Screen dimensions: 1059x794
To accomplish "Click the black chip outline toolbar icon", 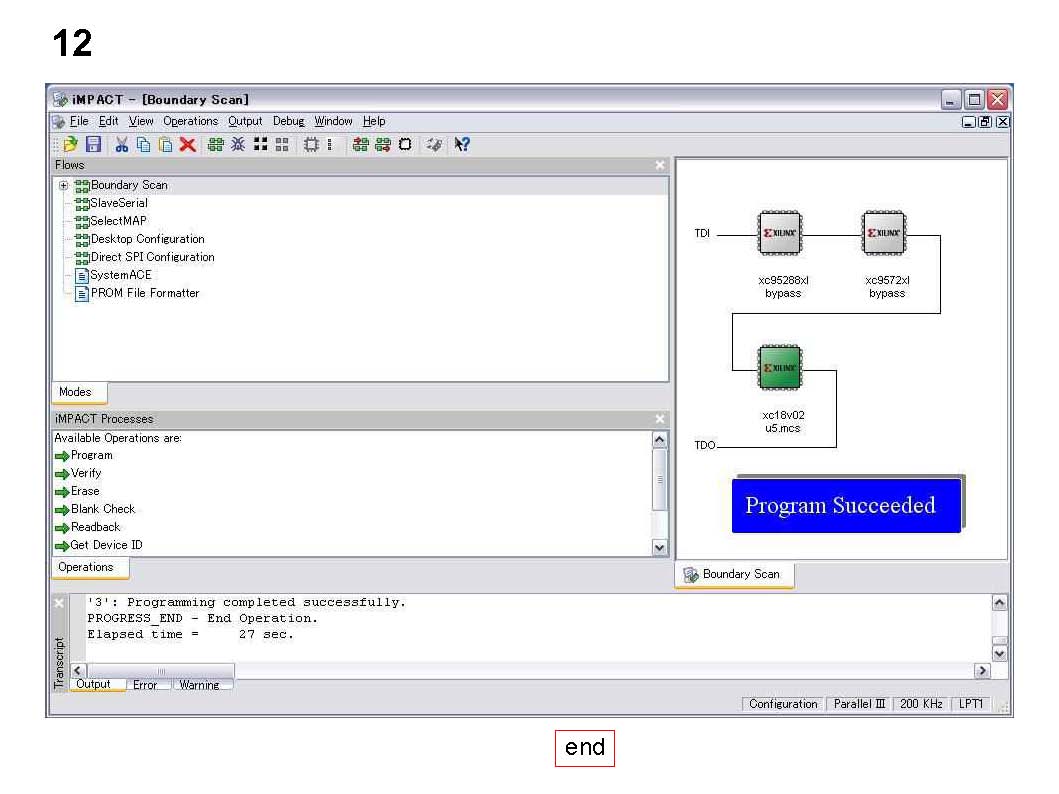I will (x=405, y=144).
